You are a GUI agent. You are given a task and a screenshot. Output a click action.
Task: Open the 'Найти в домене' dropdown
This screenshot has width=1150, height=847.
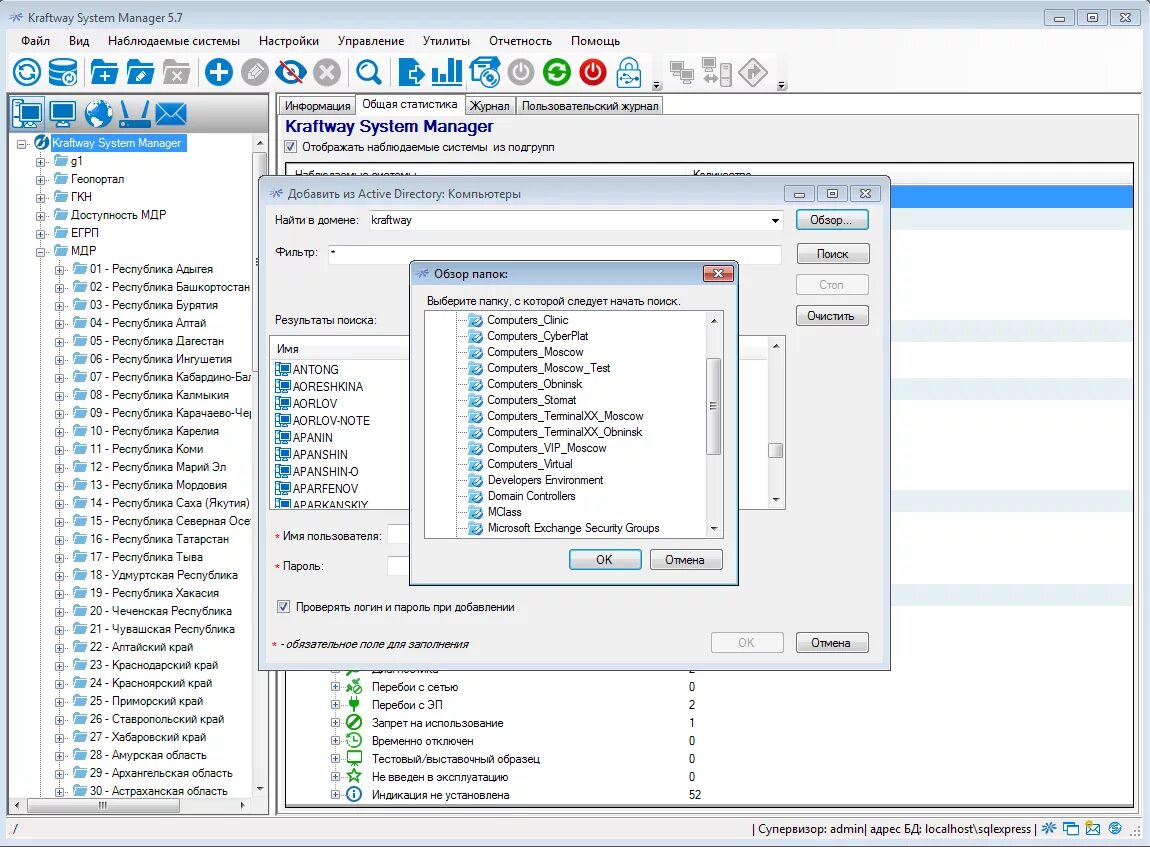775,220
